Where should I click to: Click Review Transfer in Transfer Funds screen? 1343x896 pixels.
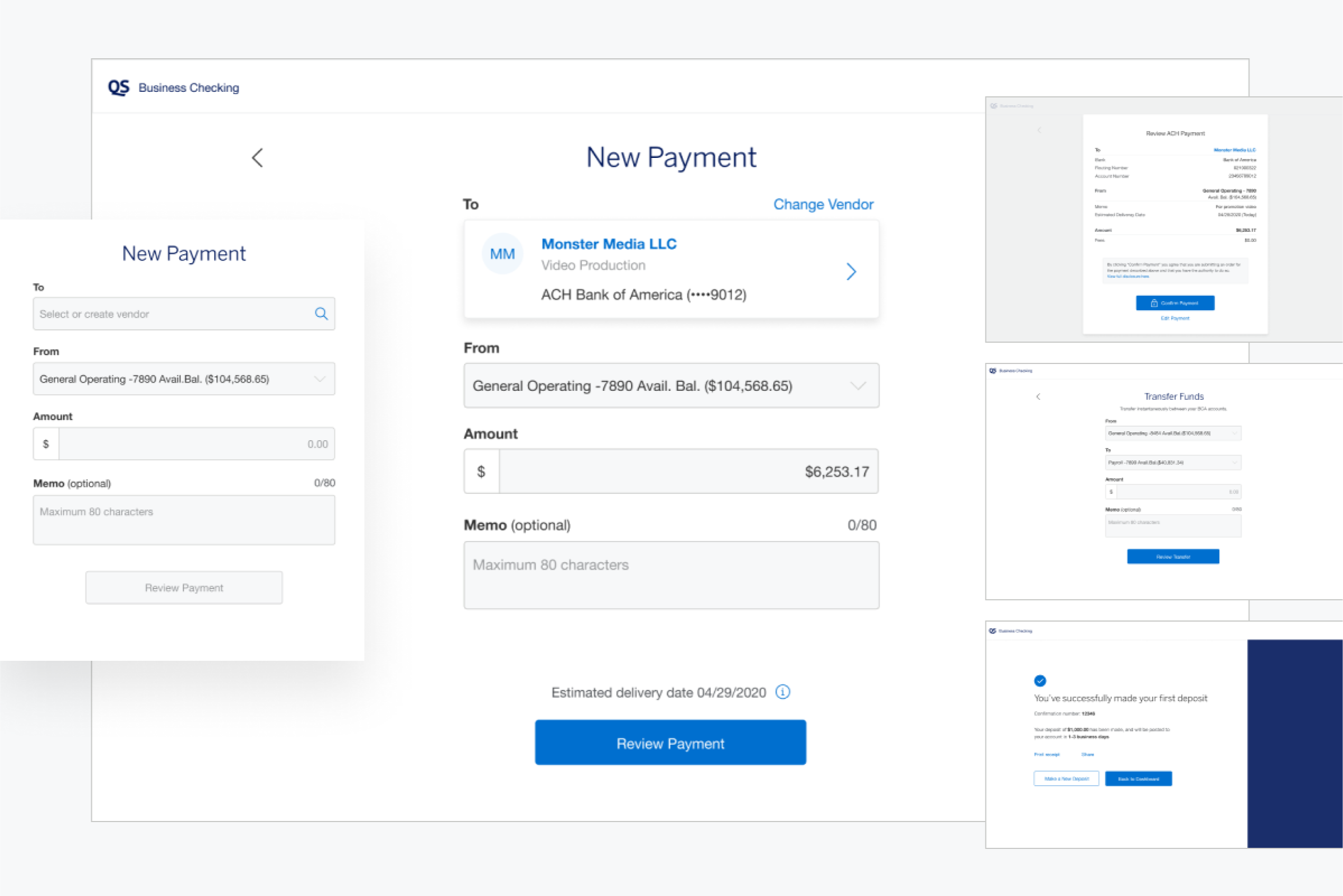coord(1173,557)
